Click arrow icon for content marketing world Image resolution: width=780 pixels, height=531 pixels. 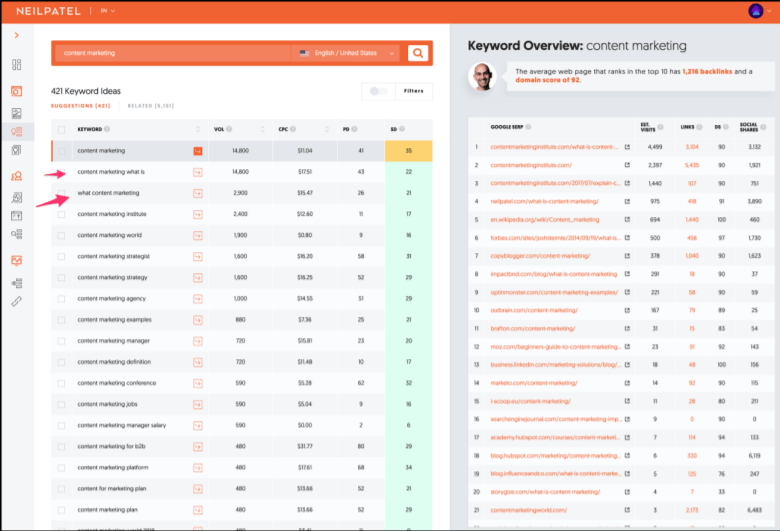click(x=197, y=235)
